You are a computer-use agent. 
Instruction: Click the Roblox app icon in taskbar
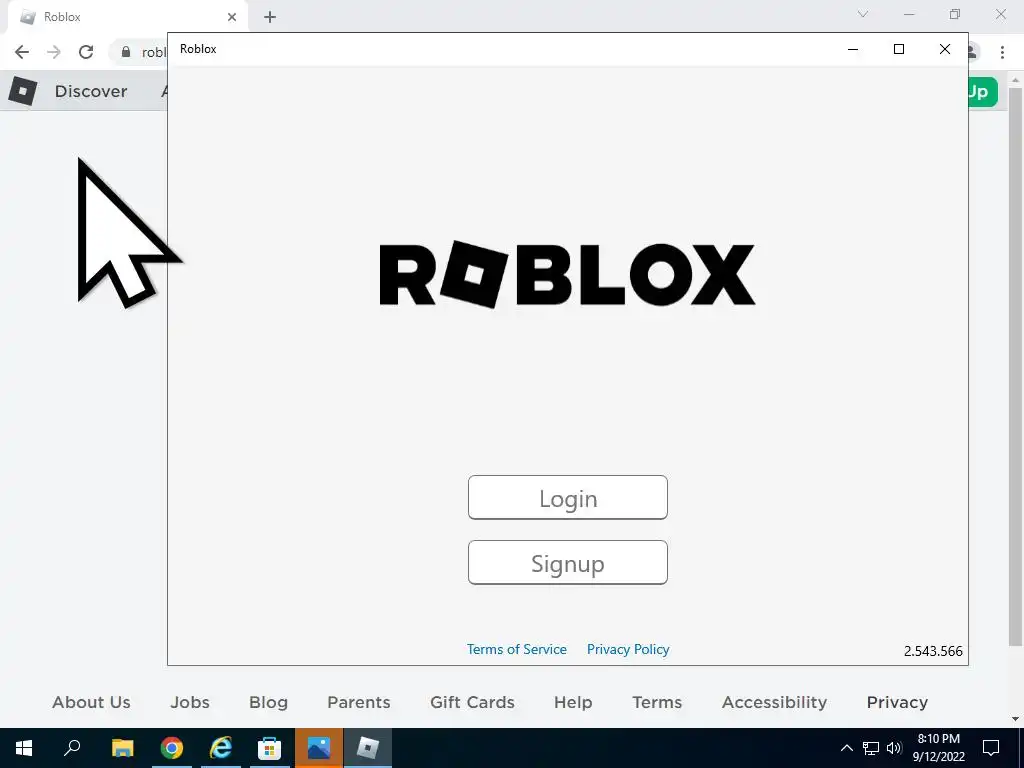pos(368,748)
